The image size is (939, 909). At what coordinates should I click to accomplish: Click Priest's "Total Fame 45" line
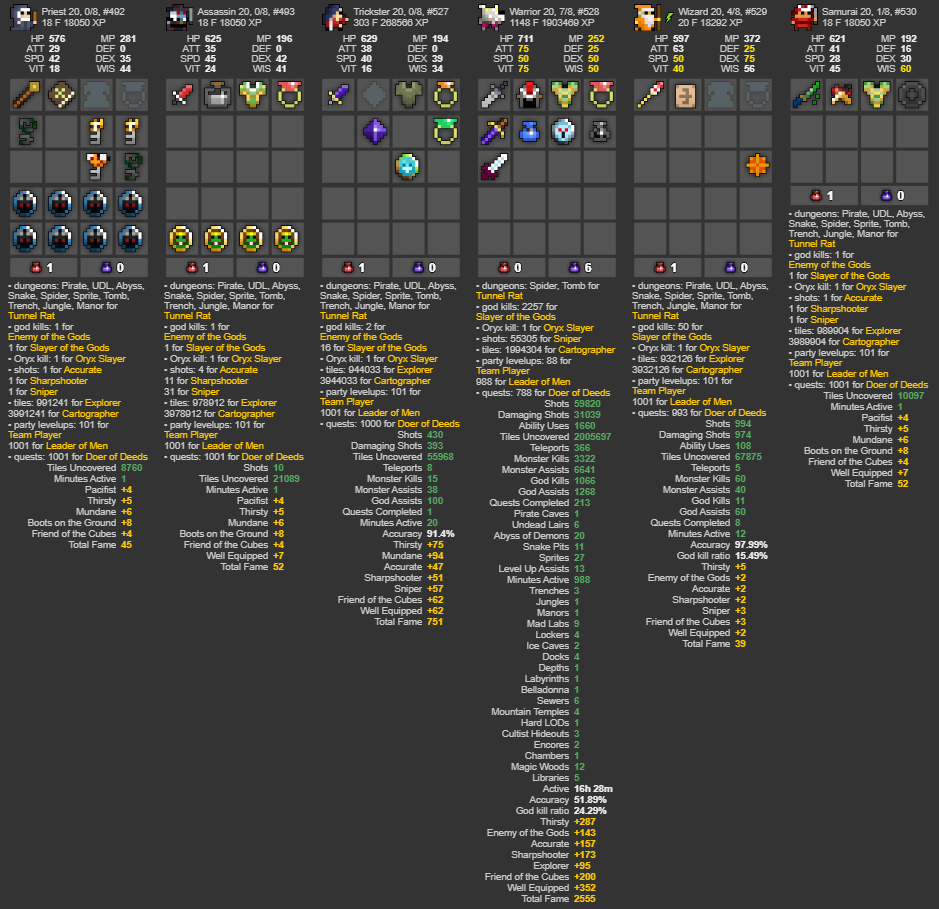click(x=100, y=545)
